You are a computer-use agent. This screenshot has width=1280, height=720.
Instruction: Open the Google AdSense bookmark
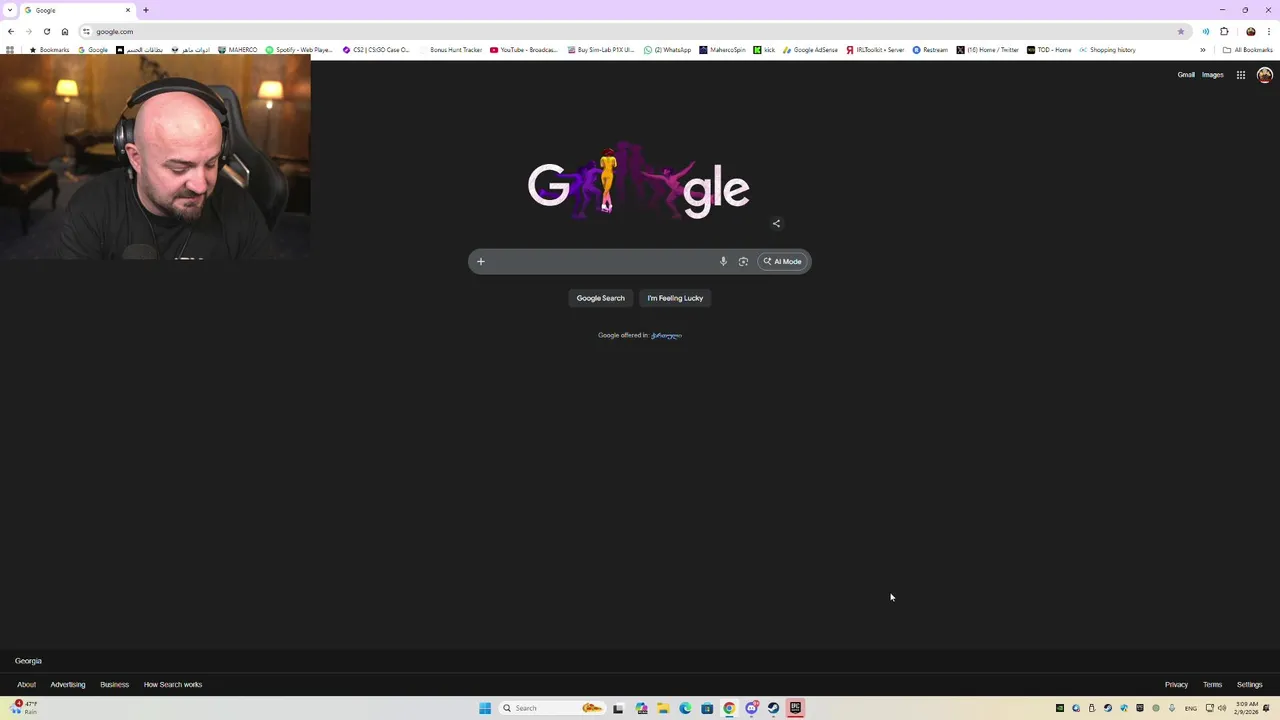(x=810, y=50)
